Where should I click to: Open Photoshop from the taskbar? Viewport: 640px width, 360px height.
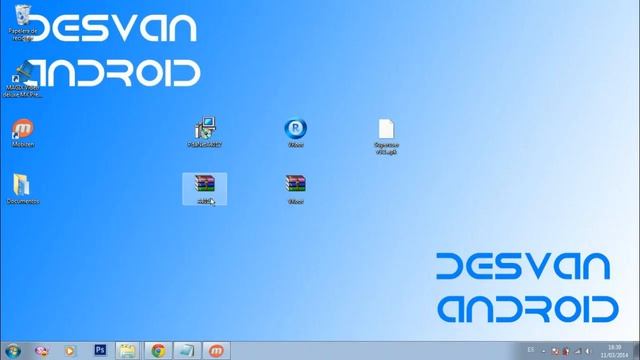coord(100,350)
